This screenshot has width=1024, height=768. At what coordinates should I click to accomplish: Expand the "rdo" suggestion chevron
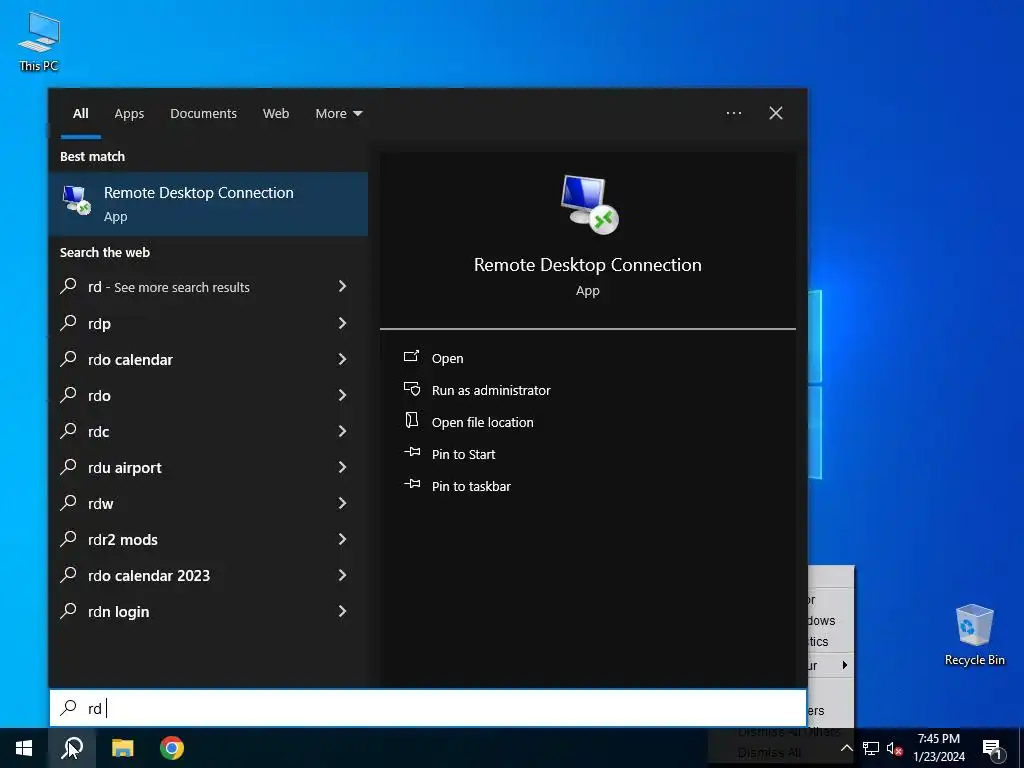point(342,394)
